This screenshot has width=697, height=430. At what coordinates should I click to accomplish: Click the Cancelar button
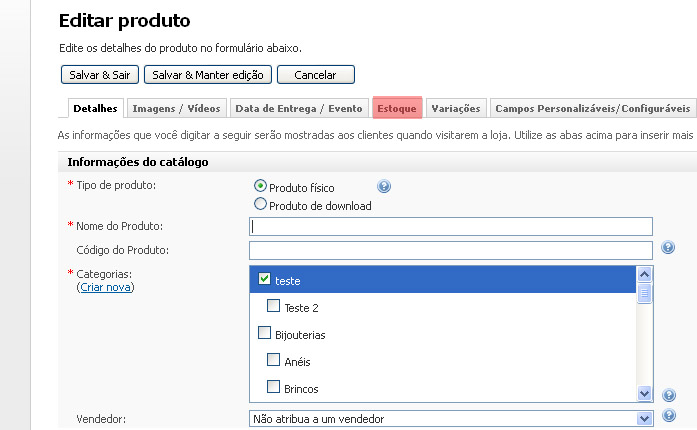point(315,75)
